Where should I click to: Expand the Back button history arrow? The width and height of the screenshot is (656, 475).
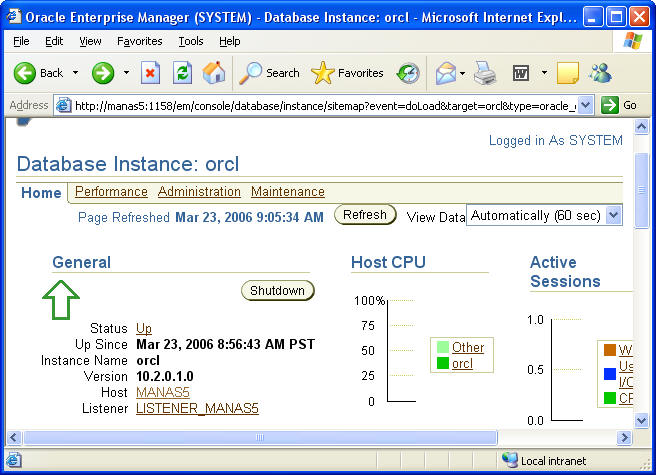(74, 73)
